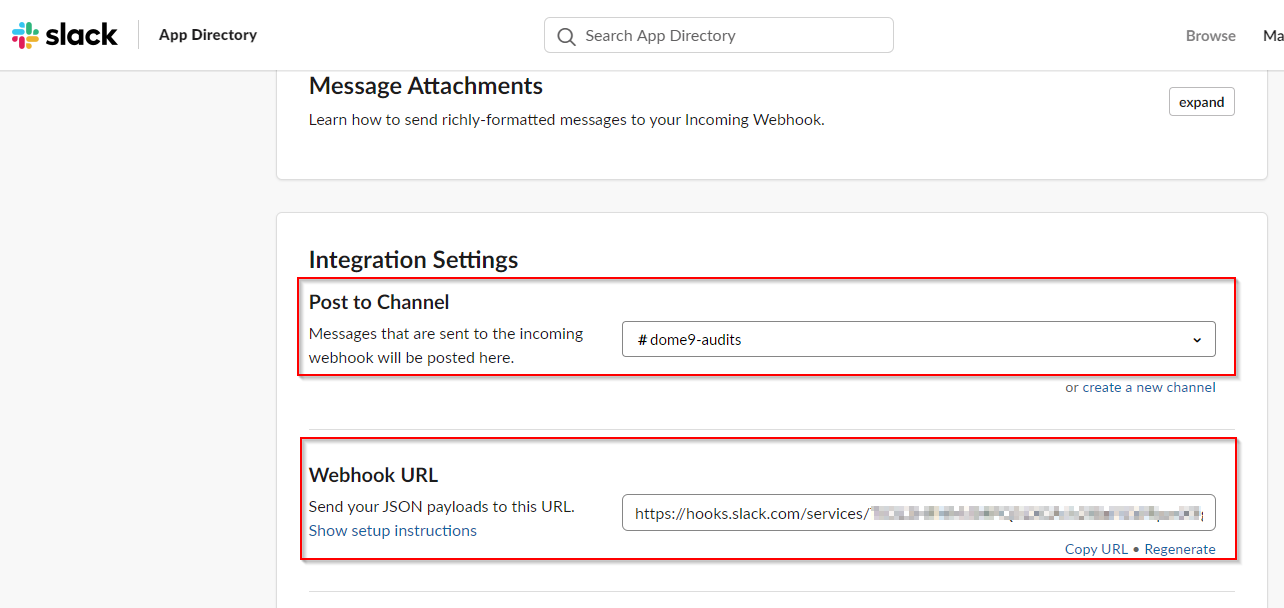
Task: Open the #dome9-audits channel dropdown
Action: pos(918,339)
